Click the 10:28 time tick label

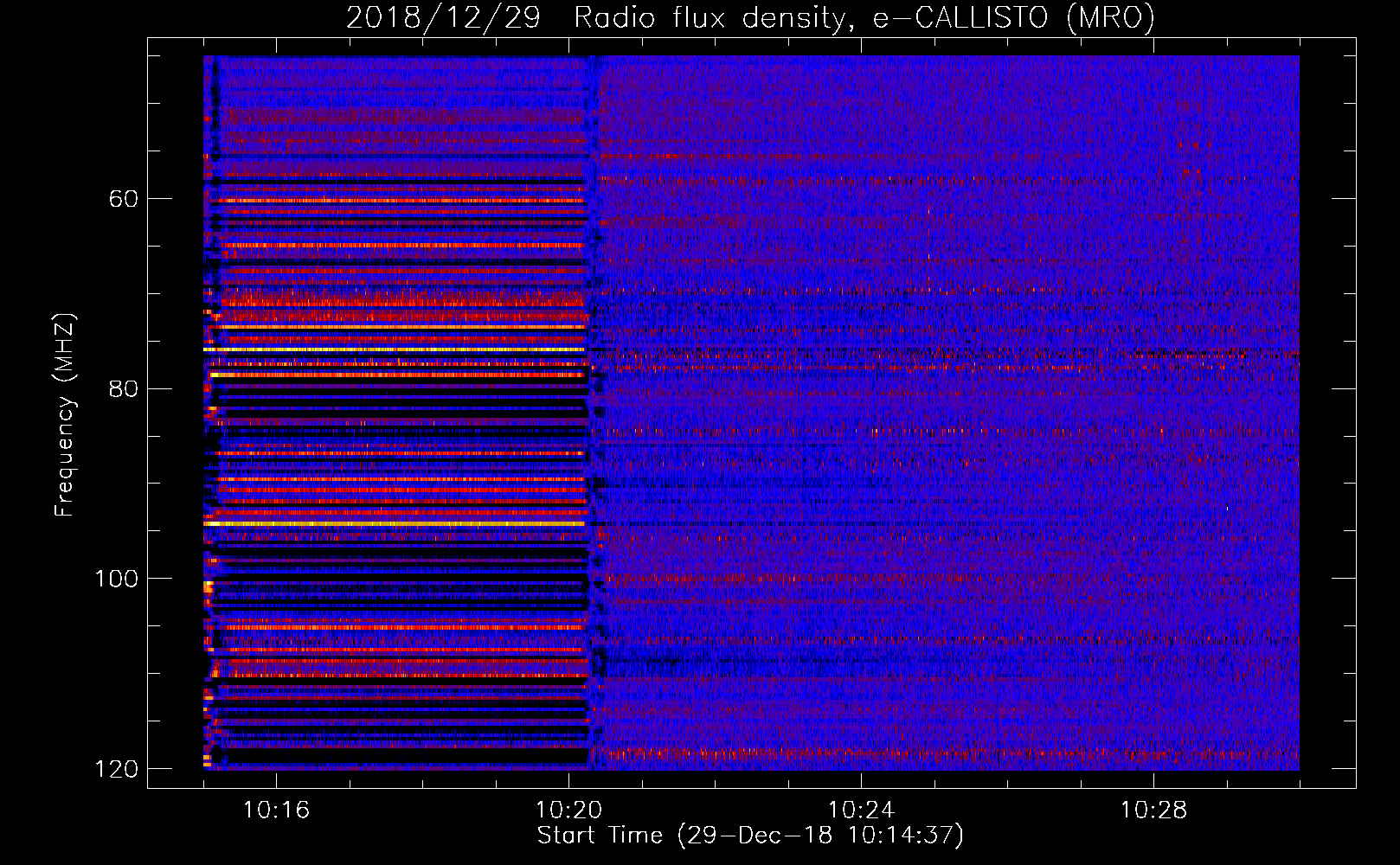click(1153, 810)
